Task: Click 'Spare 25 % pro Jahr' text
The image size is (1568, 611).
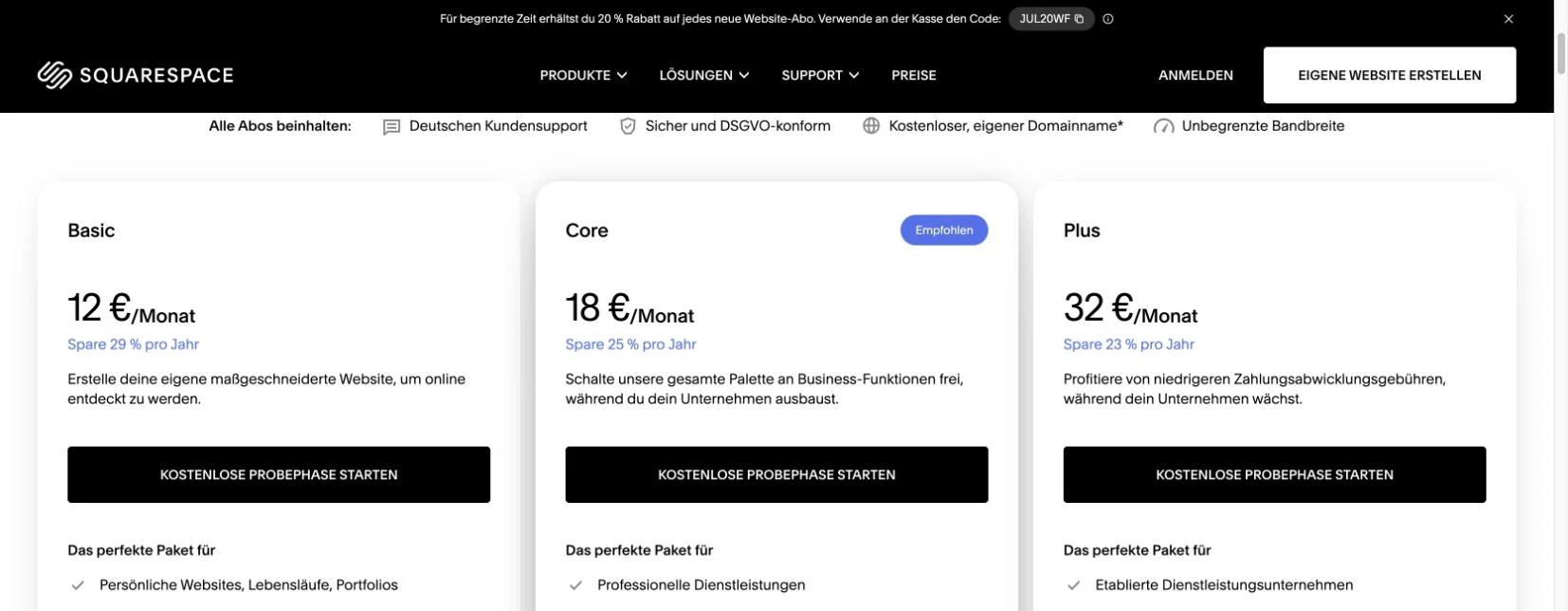Action: coord(630,344)
